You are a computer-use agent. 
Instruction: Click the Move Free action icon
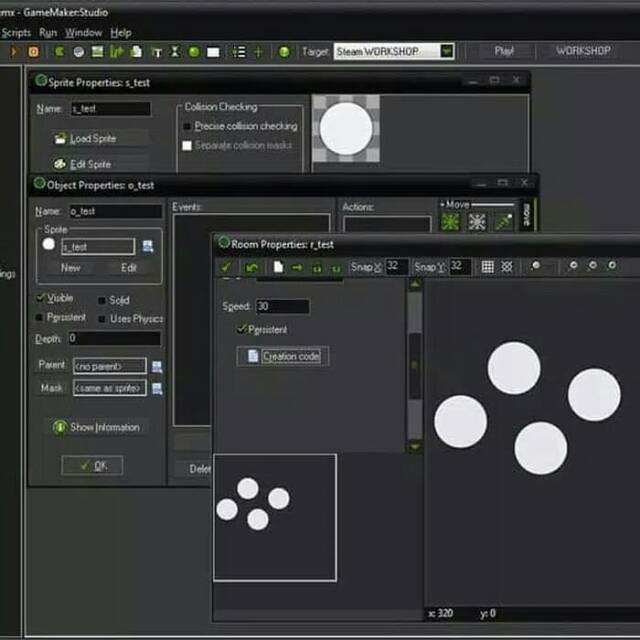click(x=477, y=222)
